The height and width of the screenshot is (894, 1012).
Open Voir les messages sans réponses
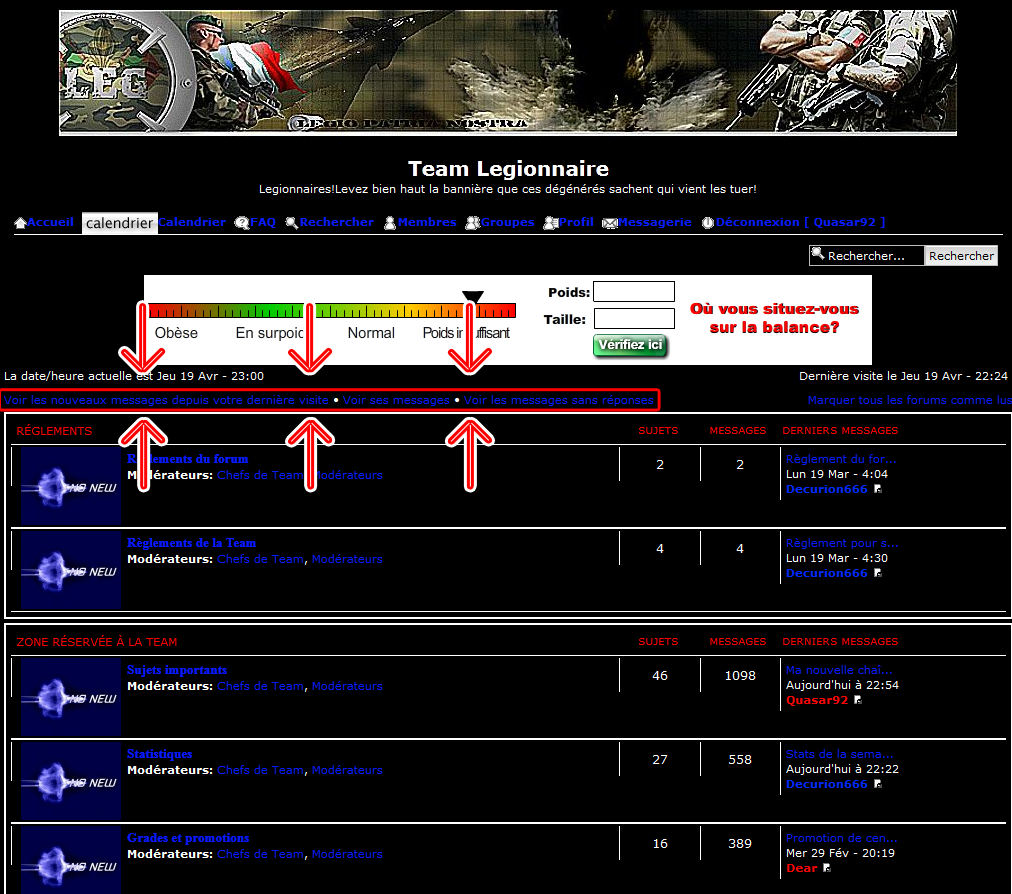pyautogui.click(x=559, y=400)
